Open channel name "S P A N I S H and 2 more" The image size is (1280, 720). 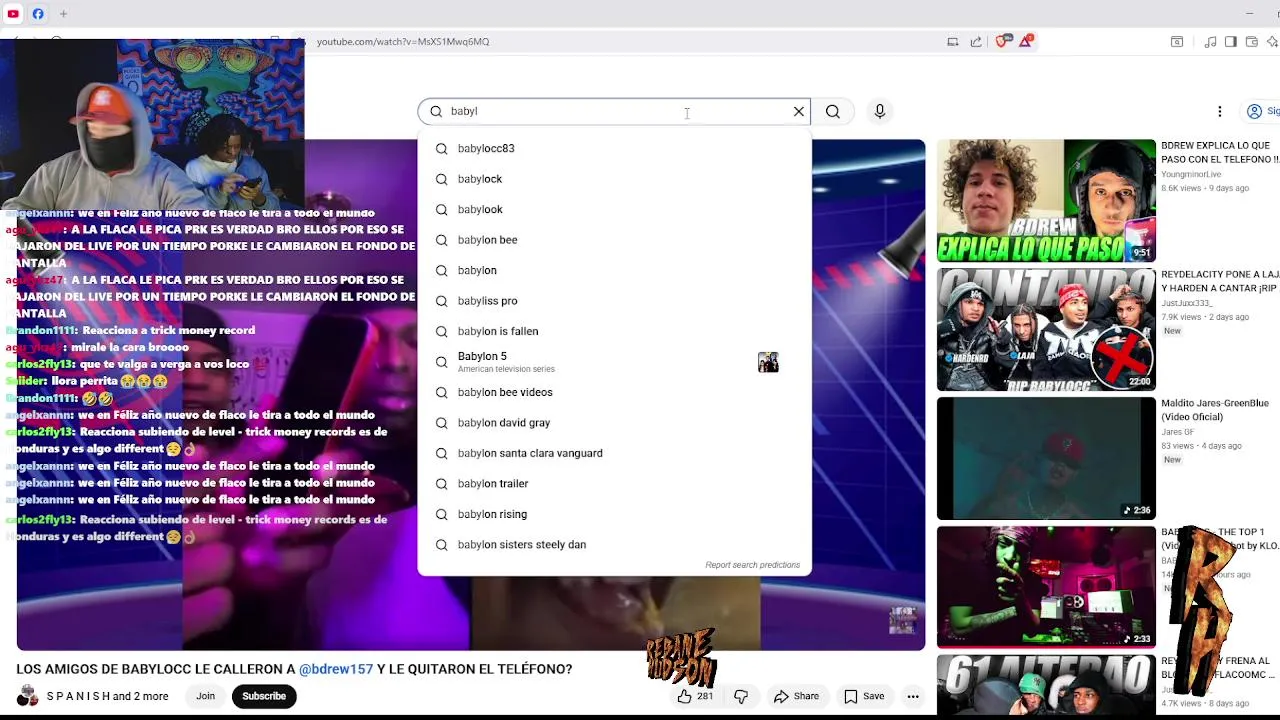tap(107, 696)
